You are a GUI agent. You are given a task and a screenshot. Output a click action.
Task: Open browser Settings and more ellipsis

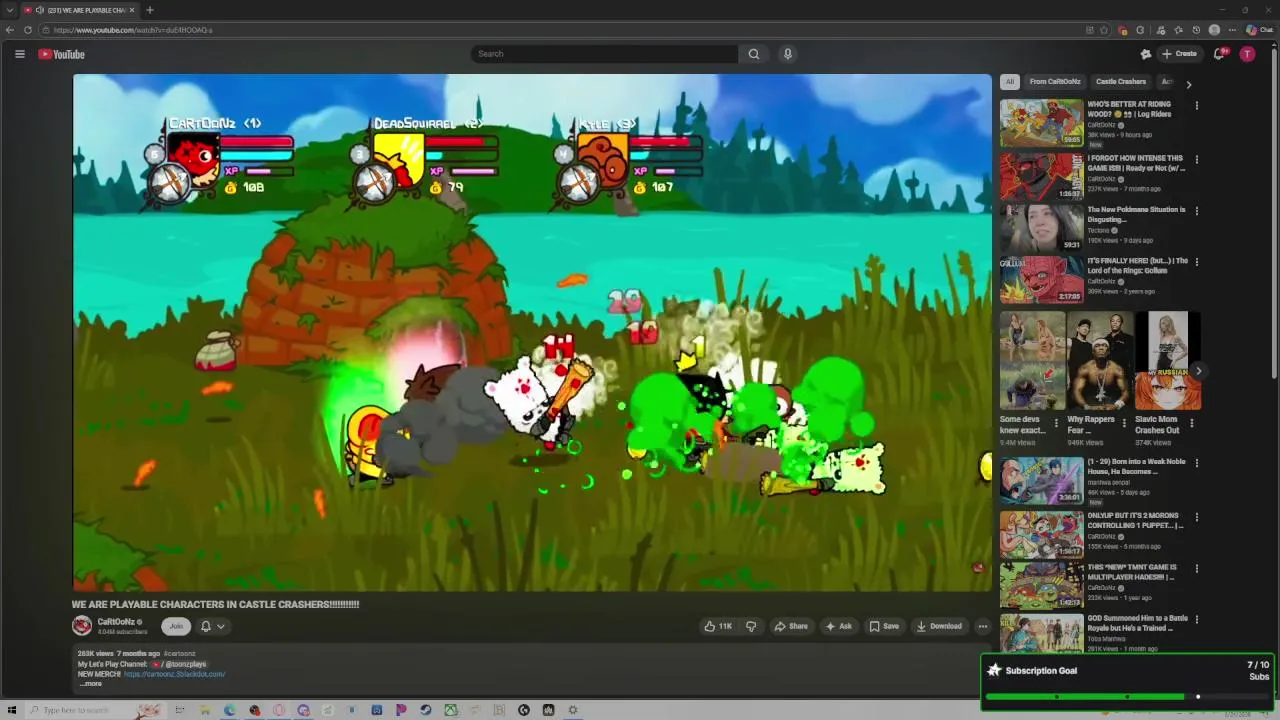(x=1232, y=30)
